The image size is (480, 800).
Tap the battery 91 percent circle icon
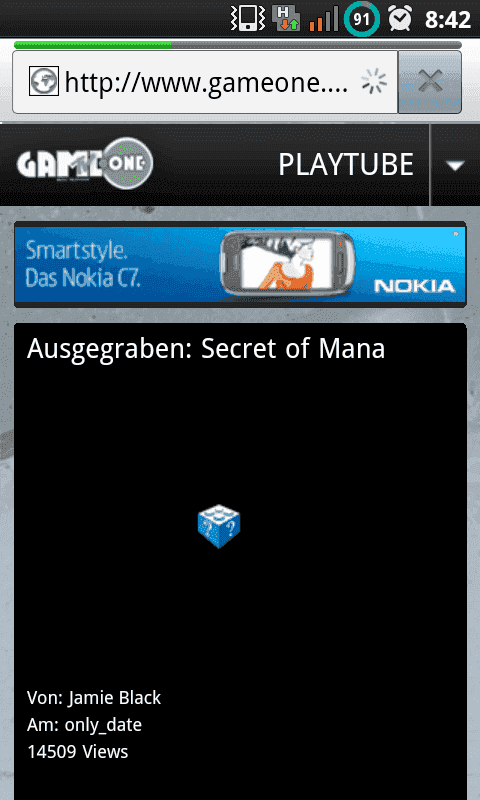(362, 19)
